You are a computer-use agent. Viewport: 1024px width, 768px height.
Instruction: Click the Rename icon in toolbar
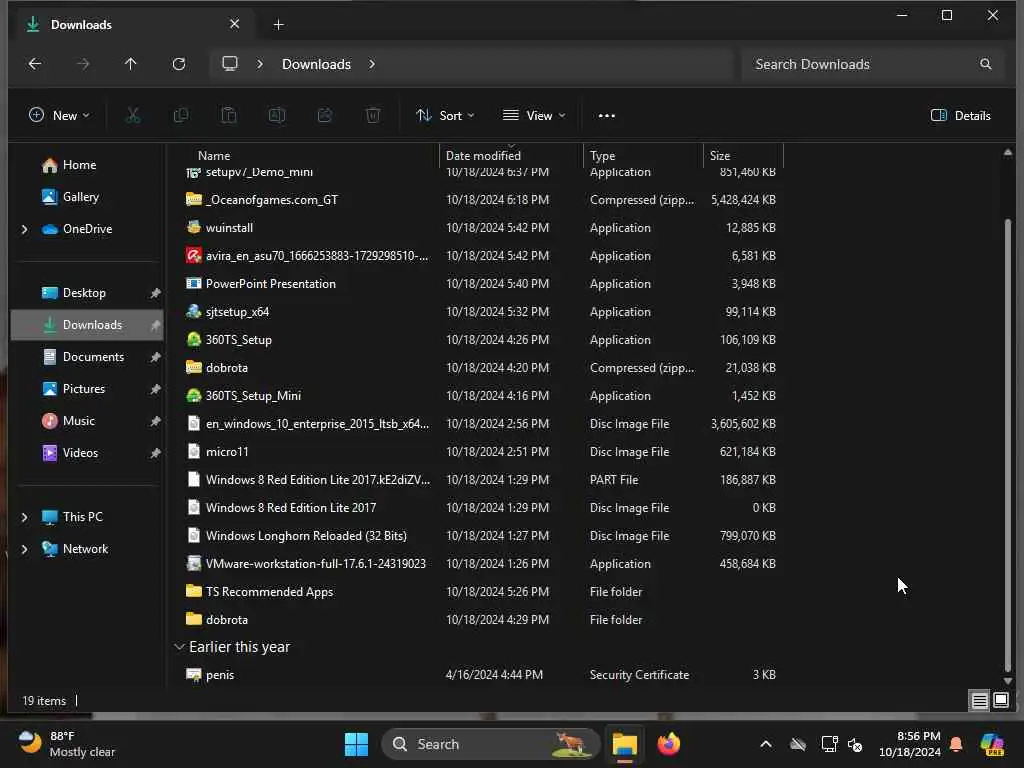pos(277,116)
